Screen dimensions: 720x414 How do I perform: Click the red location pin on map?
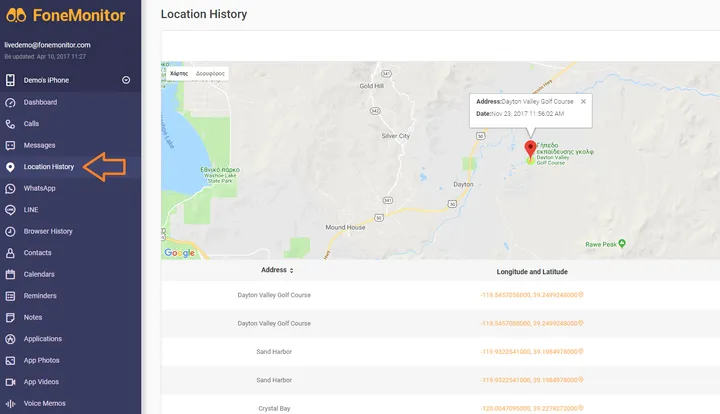point(530,151)
